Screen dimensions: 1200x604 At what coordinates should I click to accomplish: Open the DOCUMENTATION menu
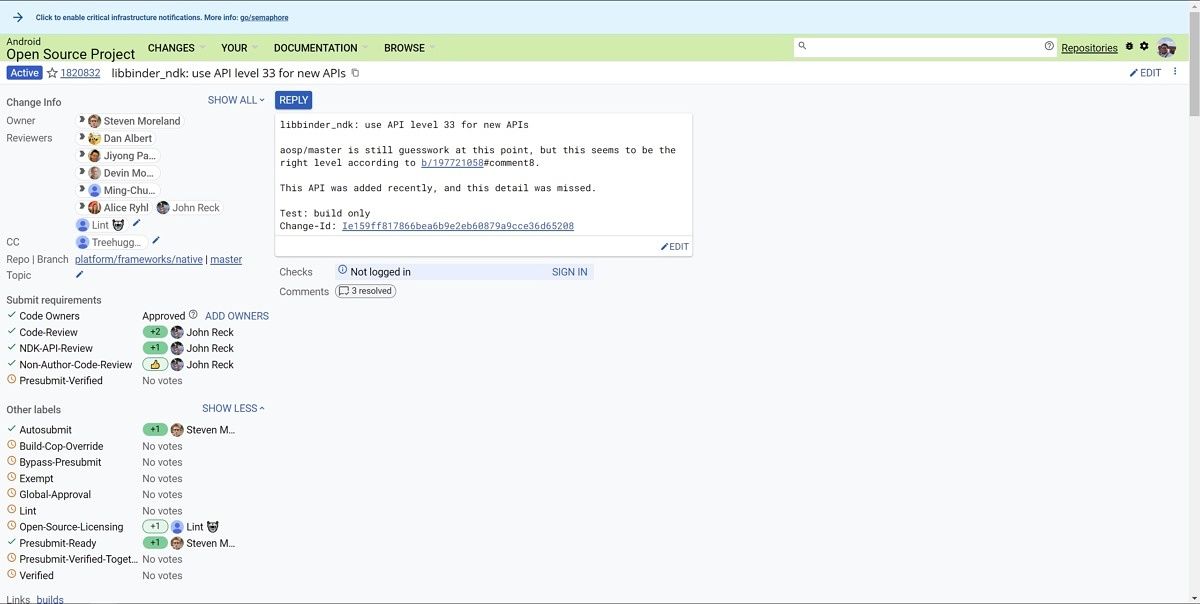pos(315,48)
